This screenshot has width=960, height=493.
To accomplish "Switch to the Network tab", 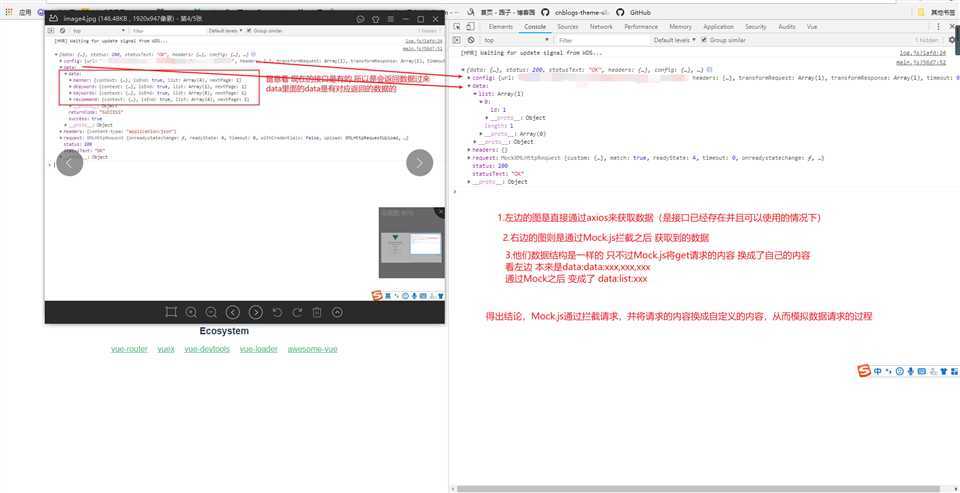I will click(x=601, y=27).
